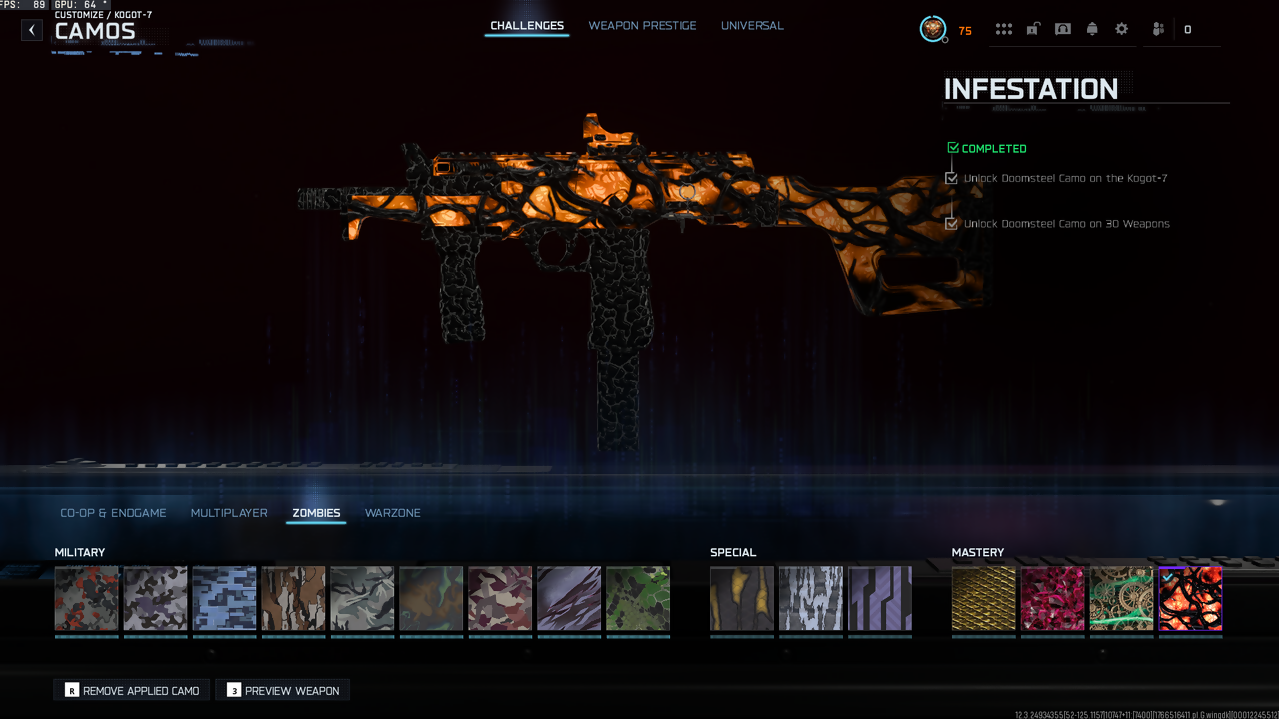The image size is (1279, 719).
Task: Open the settings gear
Action: (x=1121, y=30)
